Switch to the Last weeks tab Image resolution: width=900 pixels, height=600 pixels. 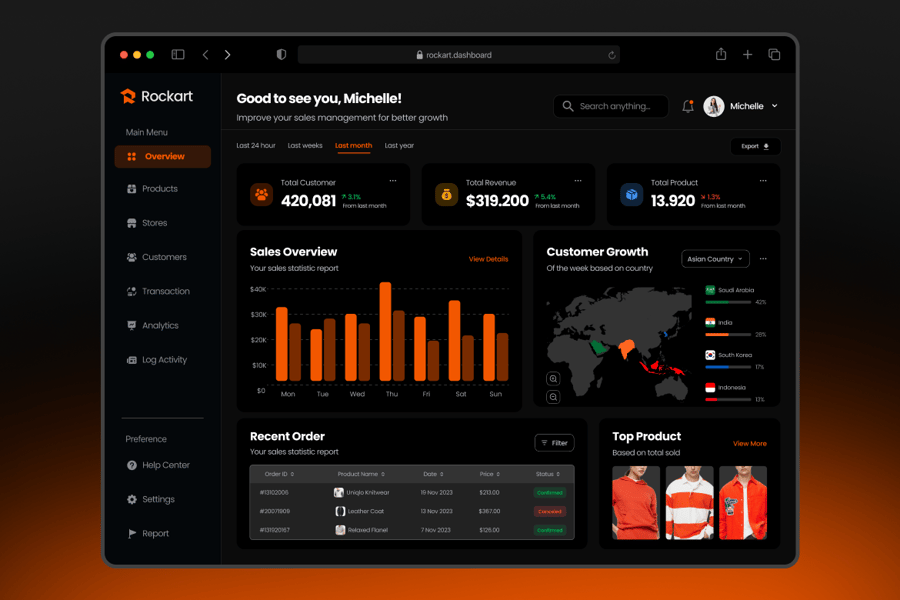pyautogui.click(x=305, y=146)
